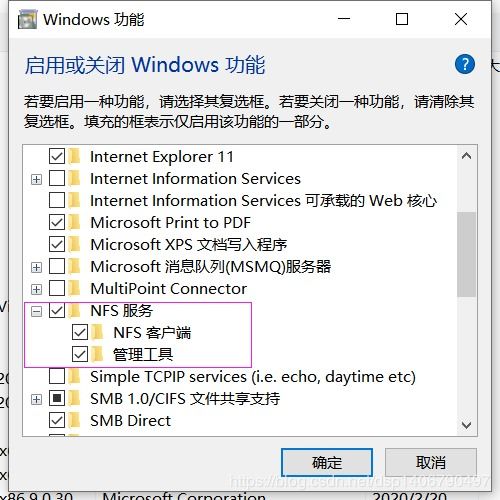Image resolution: width=500 pixels, height=500 pixels.
Task: Click the folder icon beside Internet Explorer 11
Action: [x=75, y=156]
